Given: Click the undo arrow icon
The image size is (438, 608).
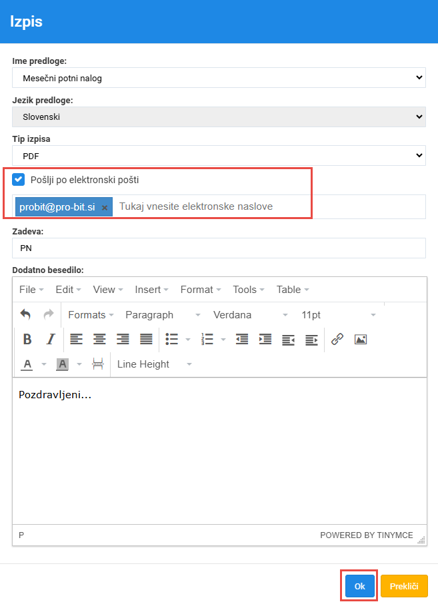Looking at the screenshot, I should tap(25, 314).
